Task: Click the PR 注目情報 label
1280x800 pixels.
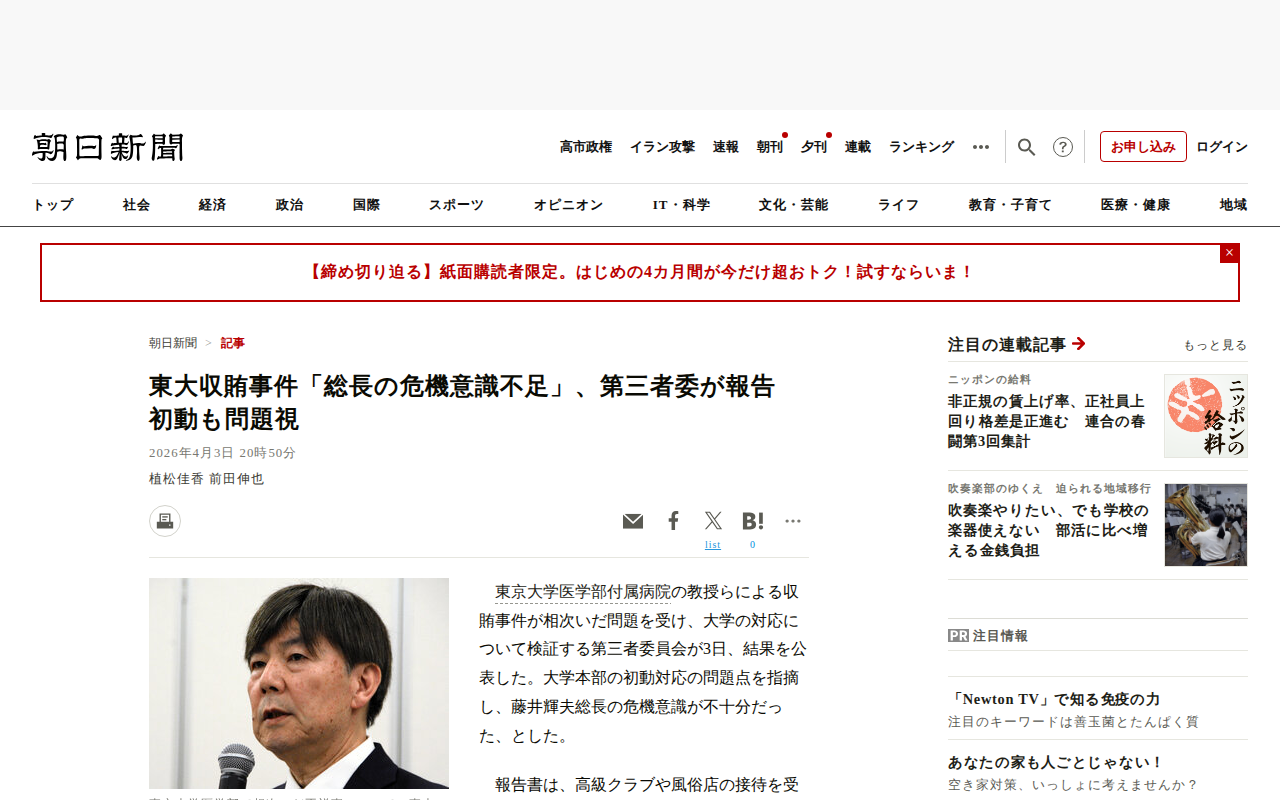Action: [988, 636]
